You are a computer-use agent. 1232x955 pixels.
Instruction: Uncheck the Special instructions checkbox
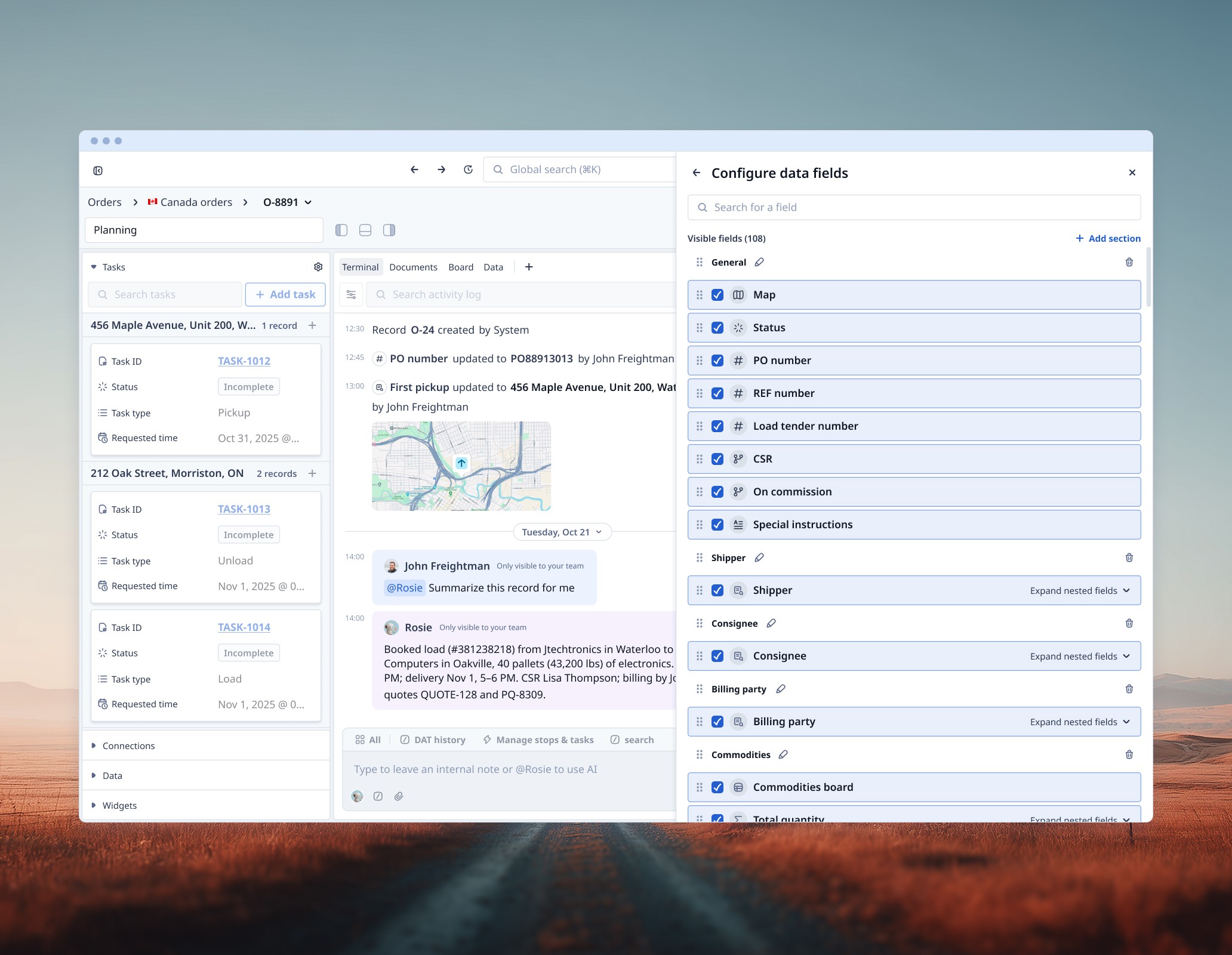point(717,525)
